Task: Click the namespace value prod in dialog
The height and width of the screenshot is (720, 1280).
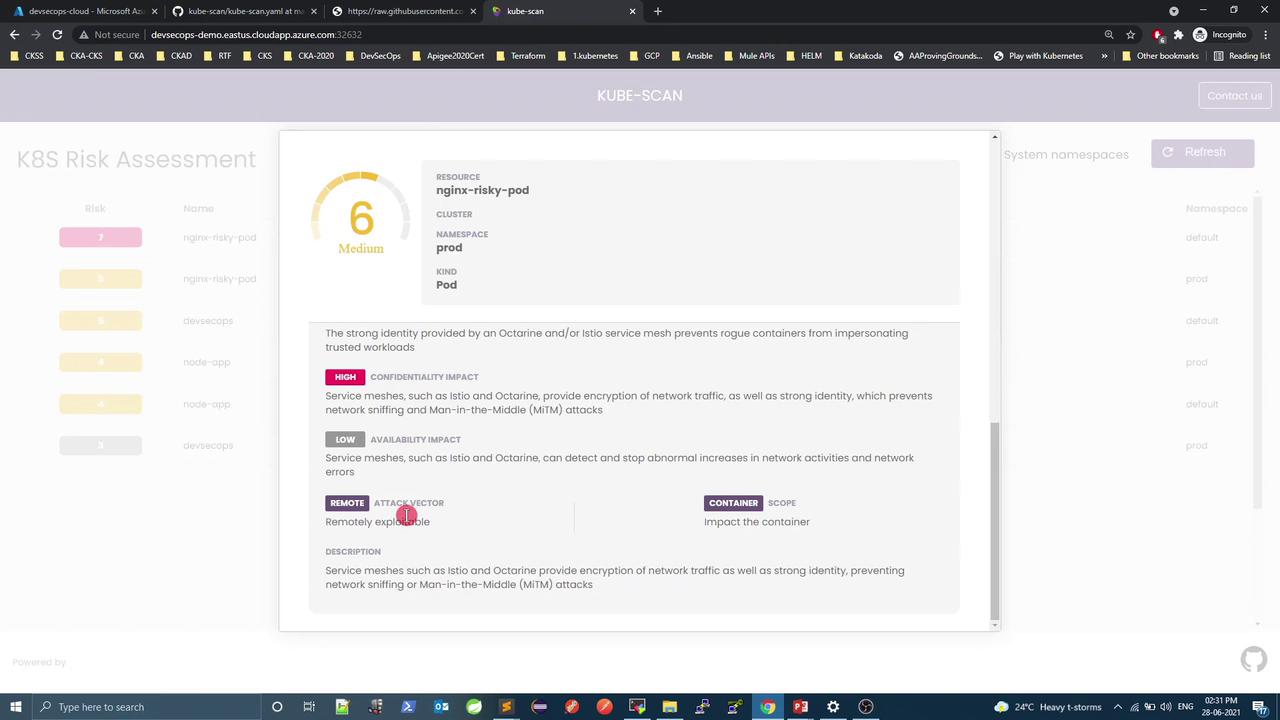Action: pos(449,247)
